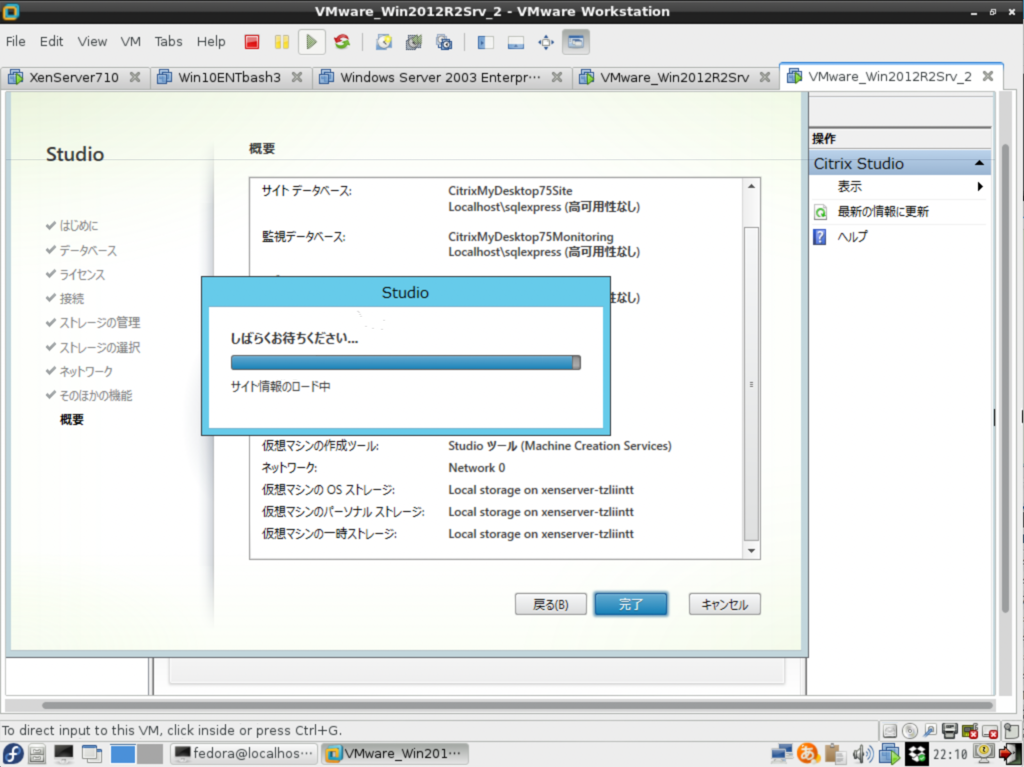Click the Unity/console view icon
This screenshot has width=1024, height=767.
576,42
